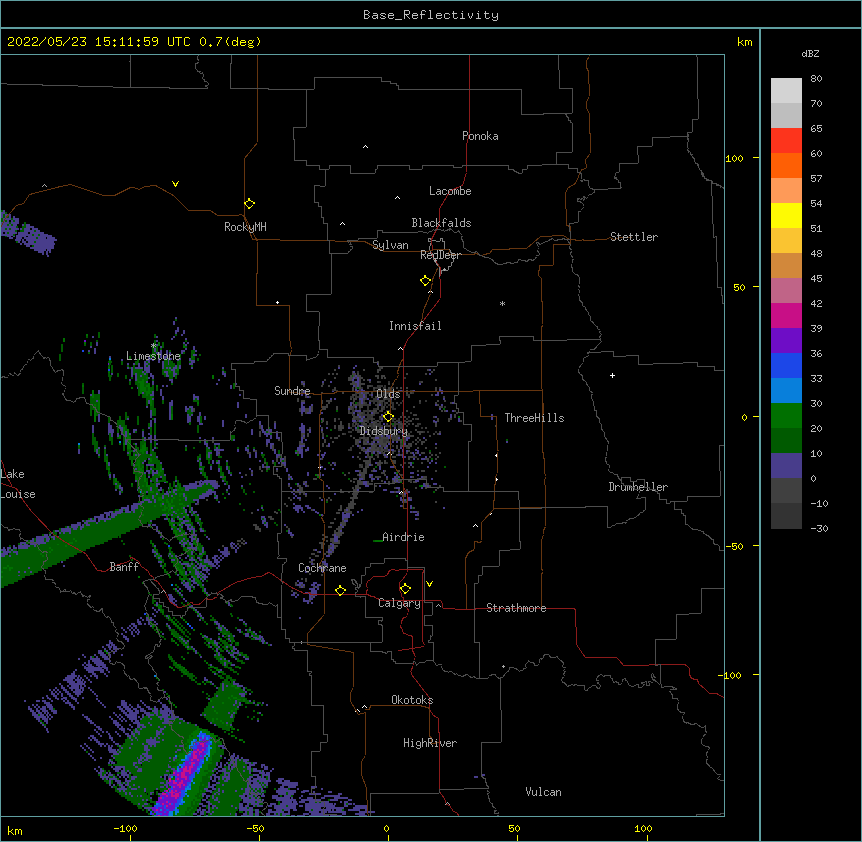Screen dimensions: 862x842
Task: Click the yellow v marker in northwest area
Action: pos(175,184)
